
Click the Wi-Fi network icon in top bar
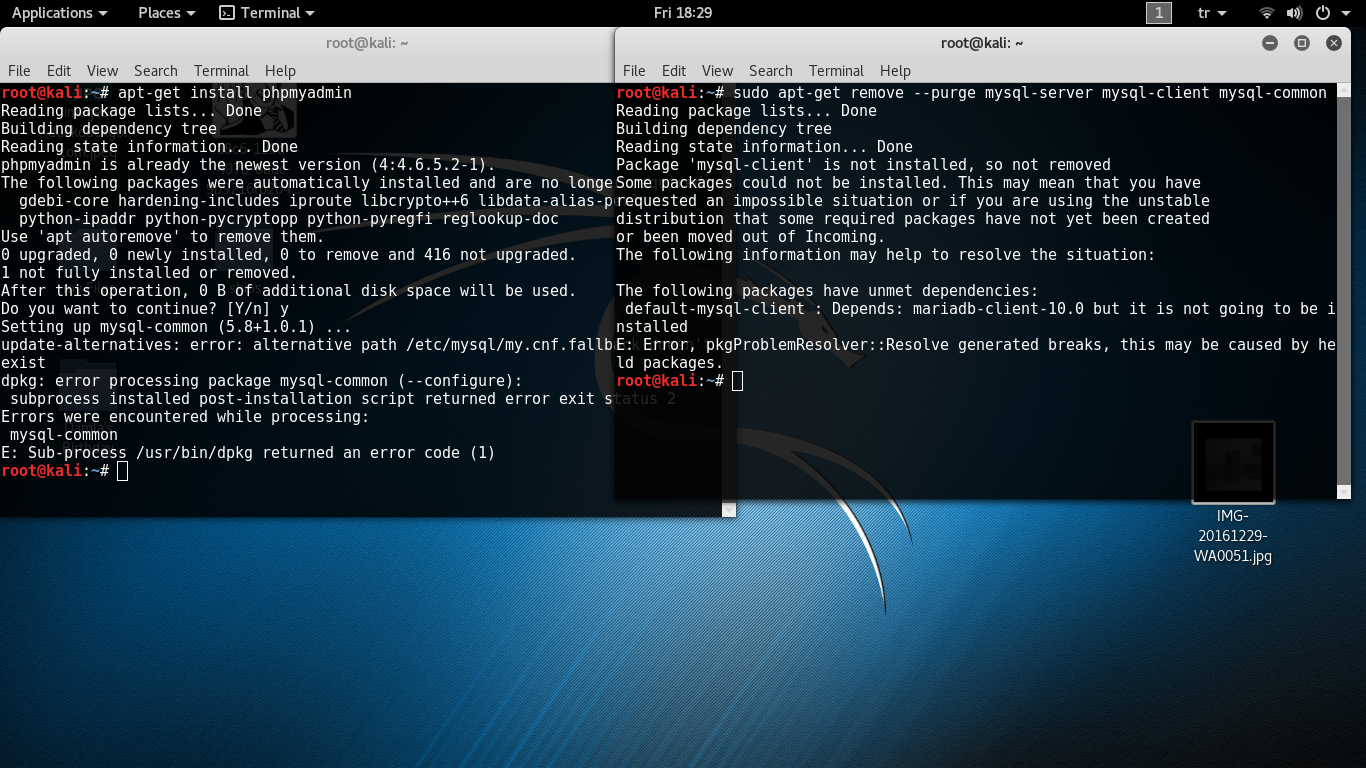1267,13
